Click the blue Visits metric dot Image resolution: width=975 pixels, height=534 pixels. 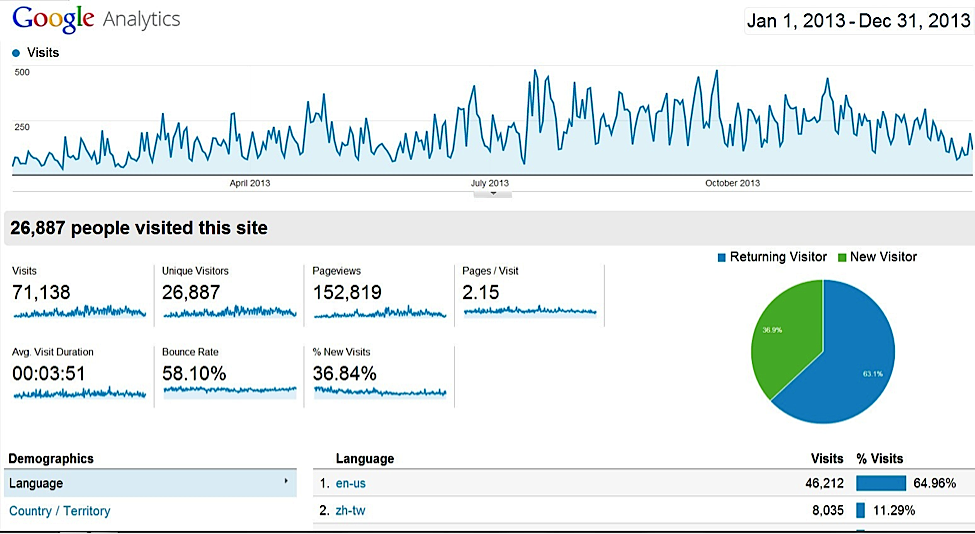[x=16, y=53]
